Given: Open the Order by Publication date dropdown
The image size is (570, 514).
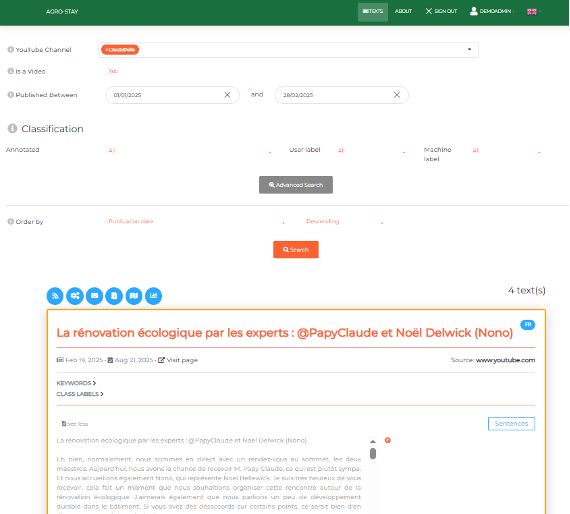Looking at the screenshot, I should (x=197, y=221).
